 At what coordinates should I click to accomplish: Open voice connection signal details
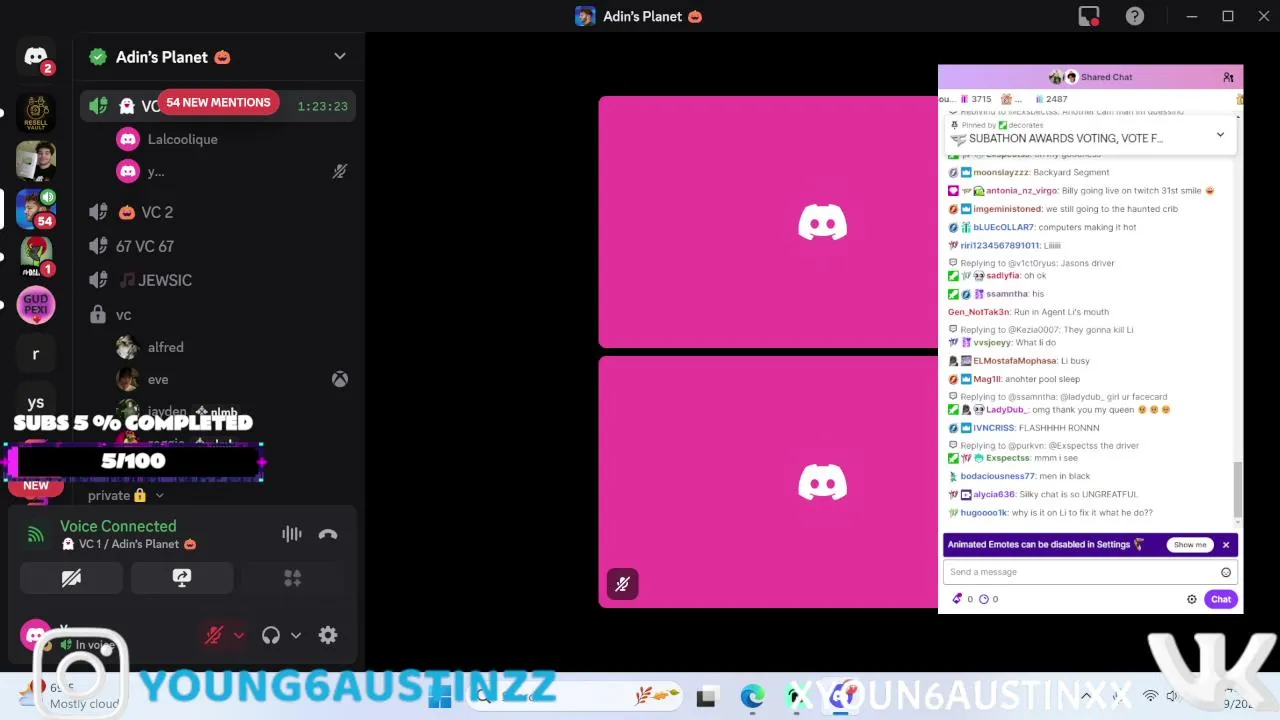[x=36, y=535]
